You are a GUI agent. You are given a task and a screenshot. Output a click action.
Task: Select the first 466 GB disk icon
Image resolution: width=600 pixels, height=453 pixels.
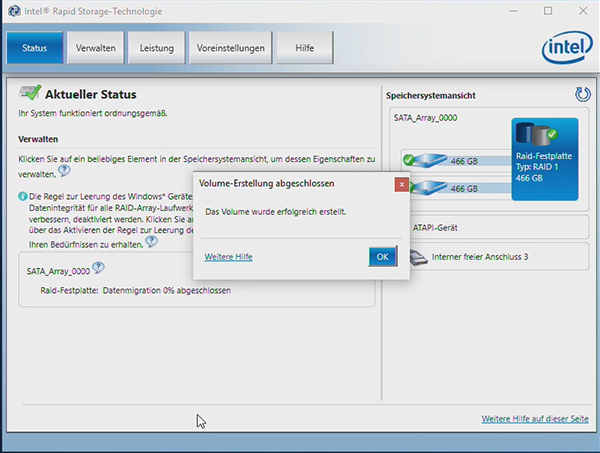(425, 160)
